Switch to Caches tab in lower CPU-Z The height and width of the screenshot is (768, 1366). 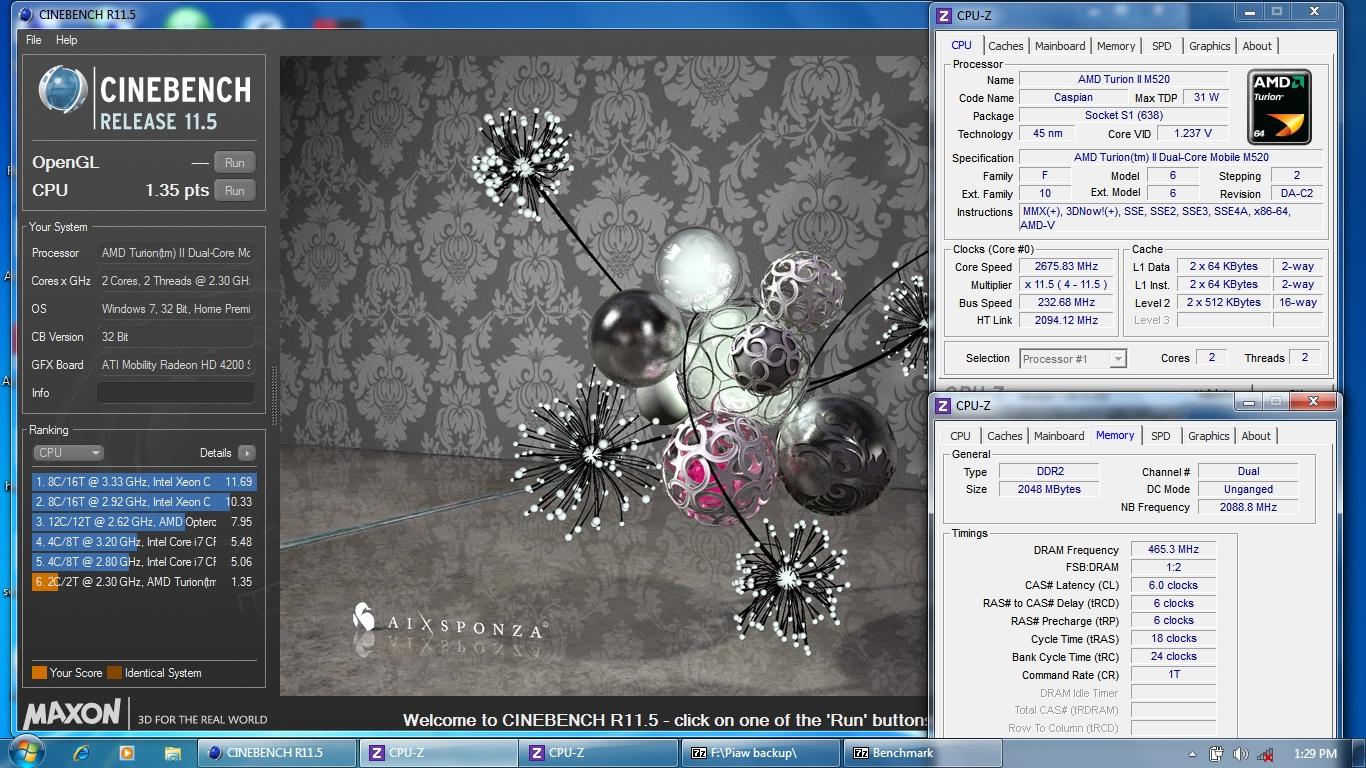click(x=1005, y=436)
